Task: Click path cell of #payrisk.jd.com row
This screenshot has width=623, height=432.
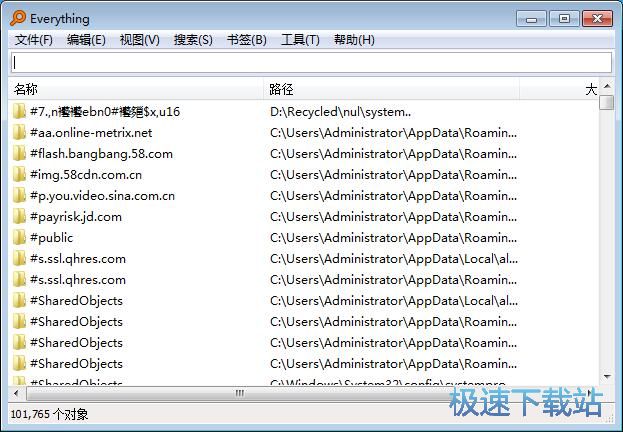Action: (x=393, y=217)
